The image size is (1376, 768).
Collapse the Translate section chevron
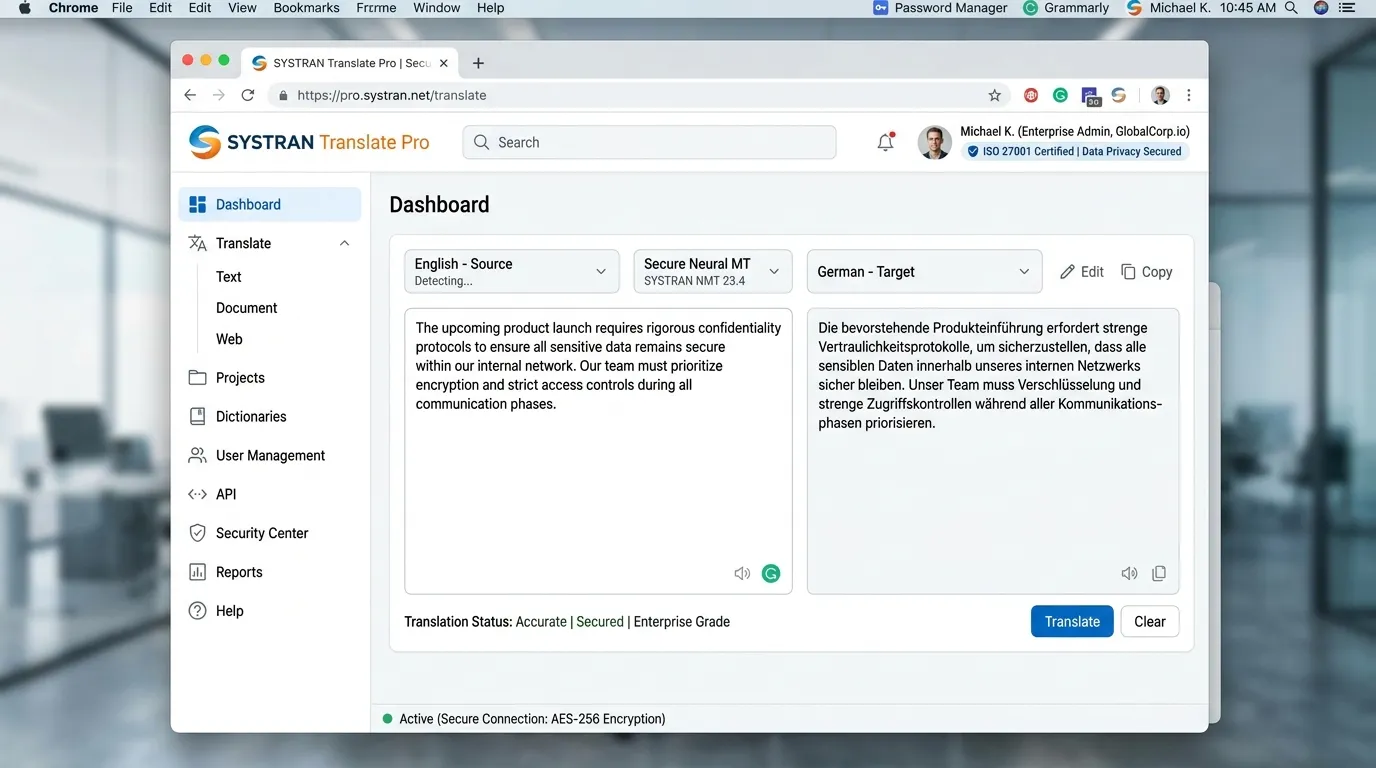[345, 243]
